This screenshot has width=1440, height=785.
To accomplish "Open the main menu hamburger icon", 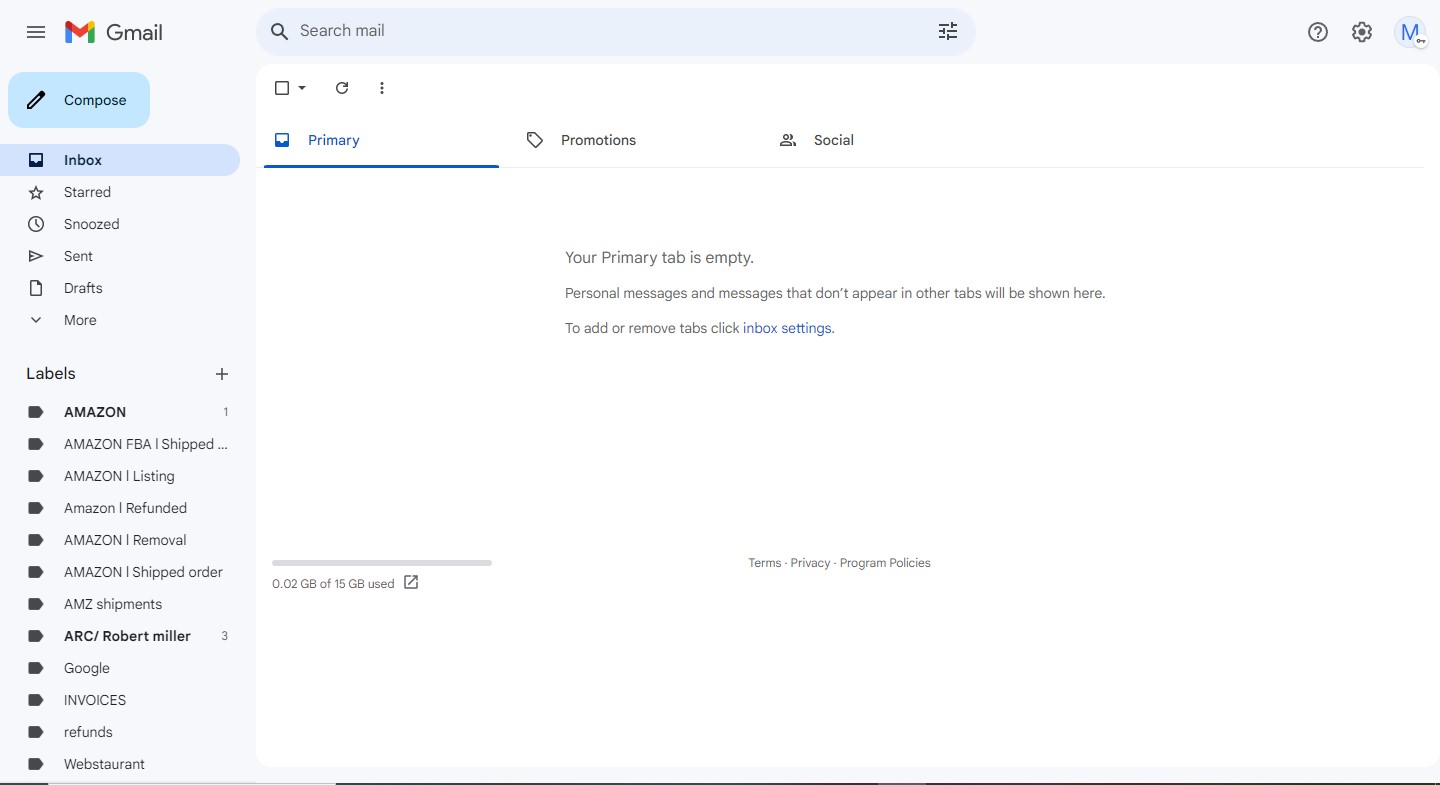I will click(x=36, y=32).
